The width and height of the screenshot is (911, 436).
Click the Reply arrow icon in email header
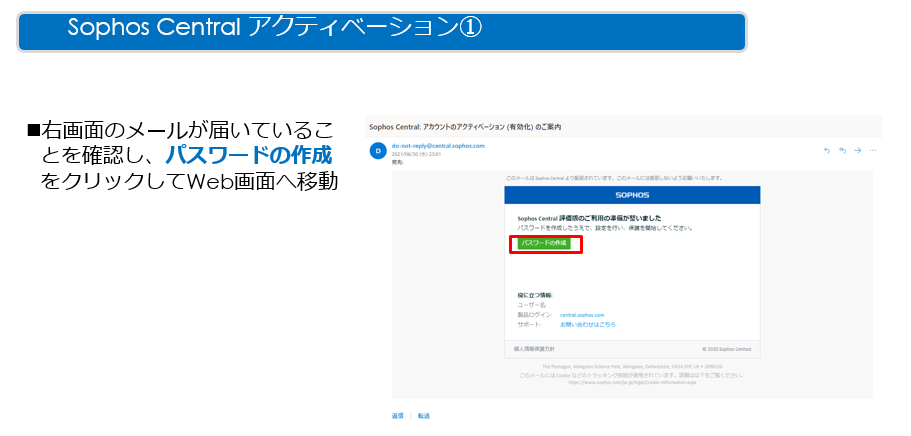[x=827, y=151]
